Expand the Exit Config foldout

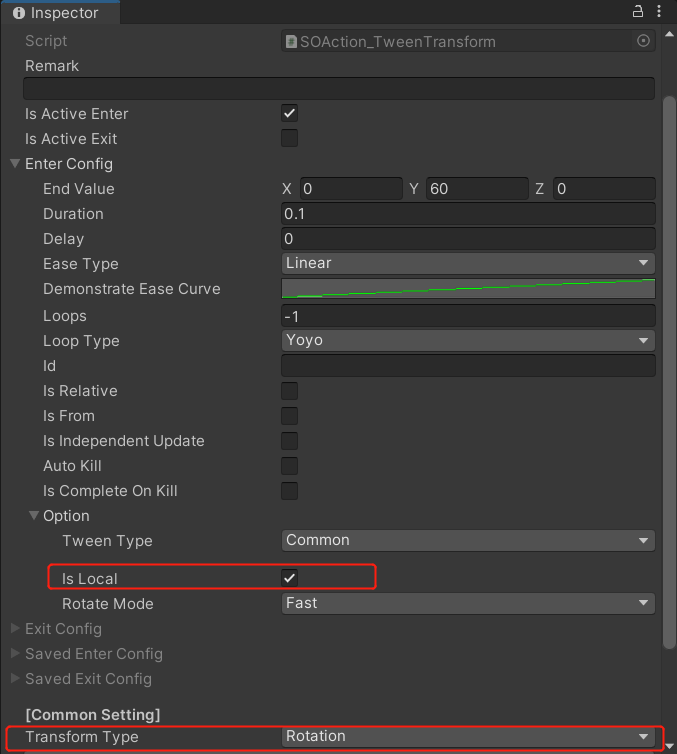15,628
